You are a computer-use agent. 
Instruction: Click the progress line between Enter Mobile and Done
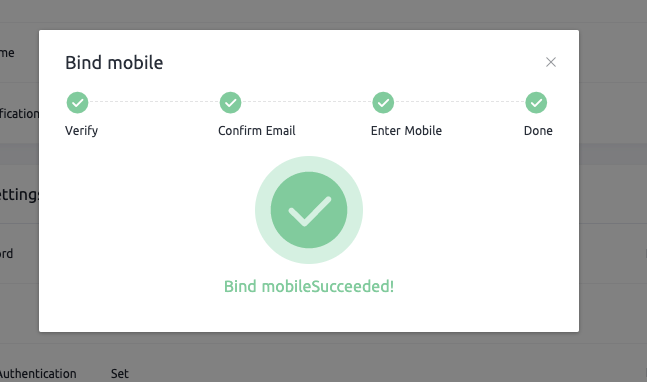[460, 101]
